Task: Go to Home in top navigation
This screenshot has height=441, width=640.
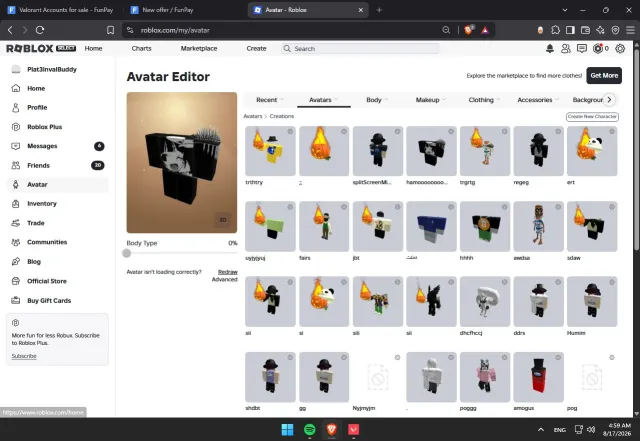Action: click(93, 48)
